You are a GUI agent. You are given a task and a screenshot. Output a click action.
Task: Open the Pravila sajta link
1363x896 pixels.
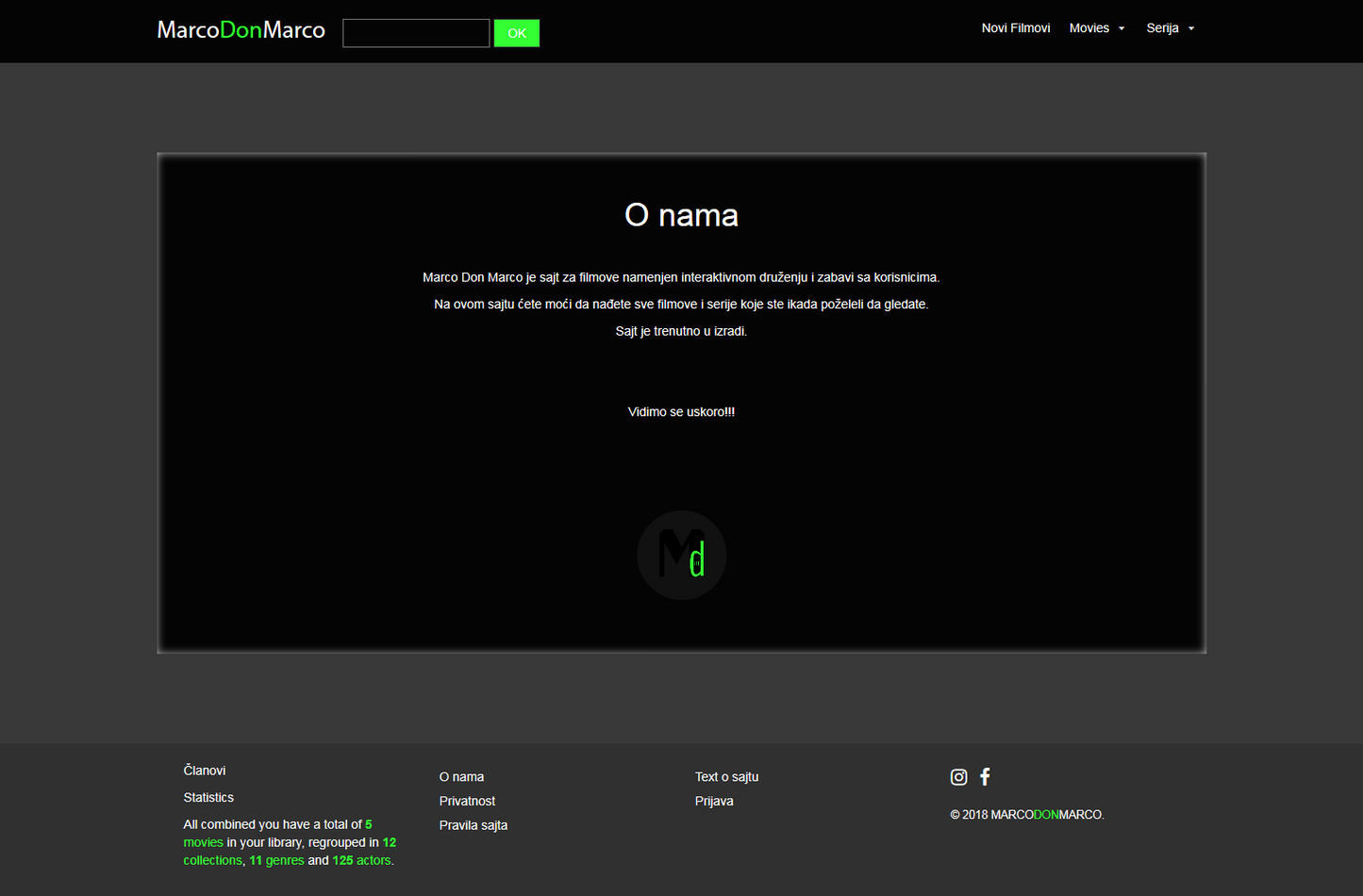474,825
